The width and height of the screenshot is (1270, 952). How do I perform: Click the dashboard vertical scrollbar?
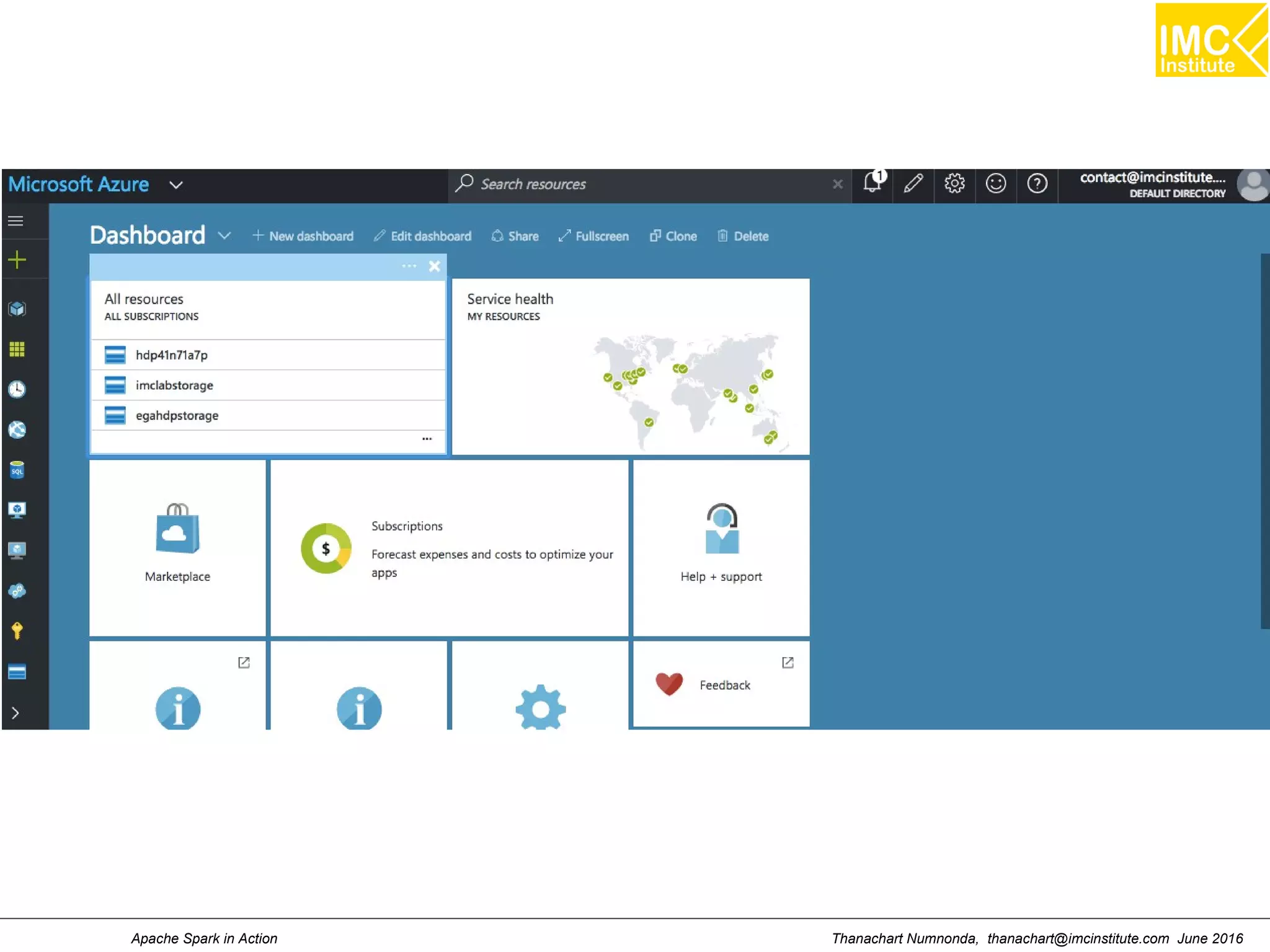[x=1264, y=440]
